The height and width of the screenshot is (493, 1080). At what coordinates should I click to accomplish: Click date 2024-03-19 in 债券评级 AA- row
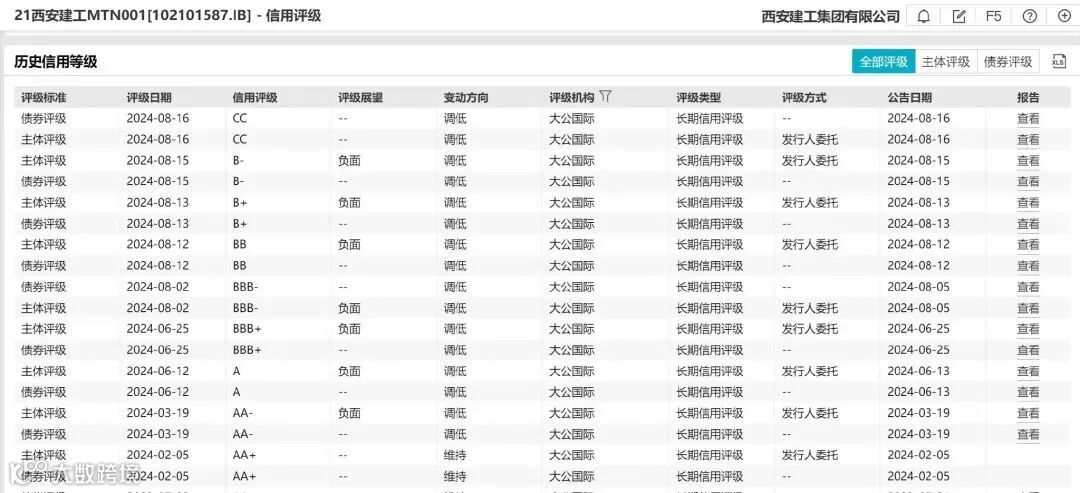click(x=158, y=434)
